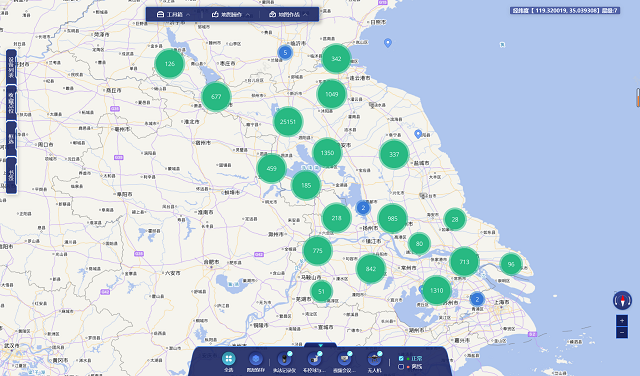Open the 25151 device cluster marker
This screenshot has height=376, width=640.
pos(288,122)
